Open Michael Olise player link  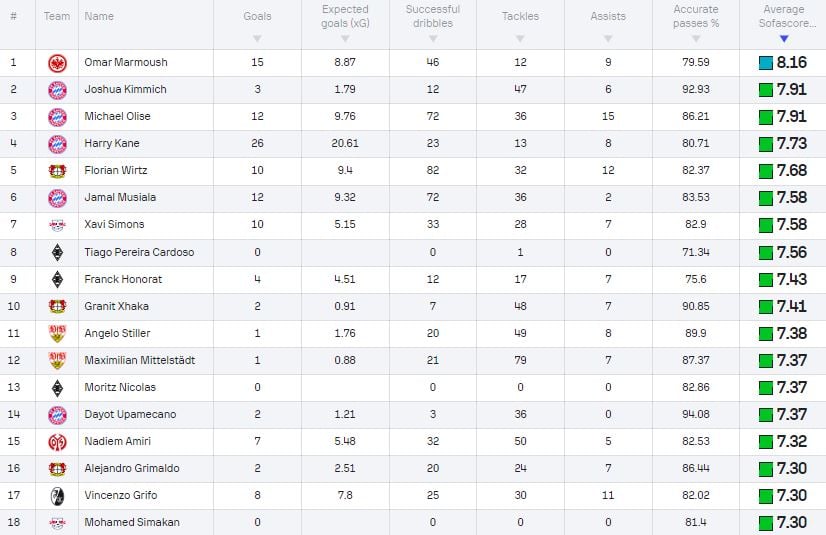(x=117, y=116)
